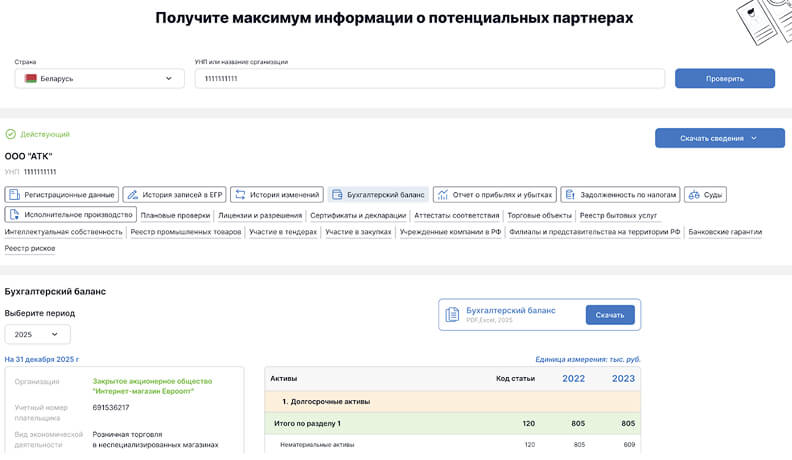792x460 pixels.
Task: Click the Бухгалтерский баланс document icon in download card
Action: click(453, 315)
